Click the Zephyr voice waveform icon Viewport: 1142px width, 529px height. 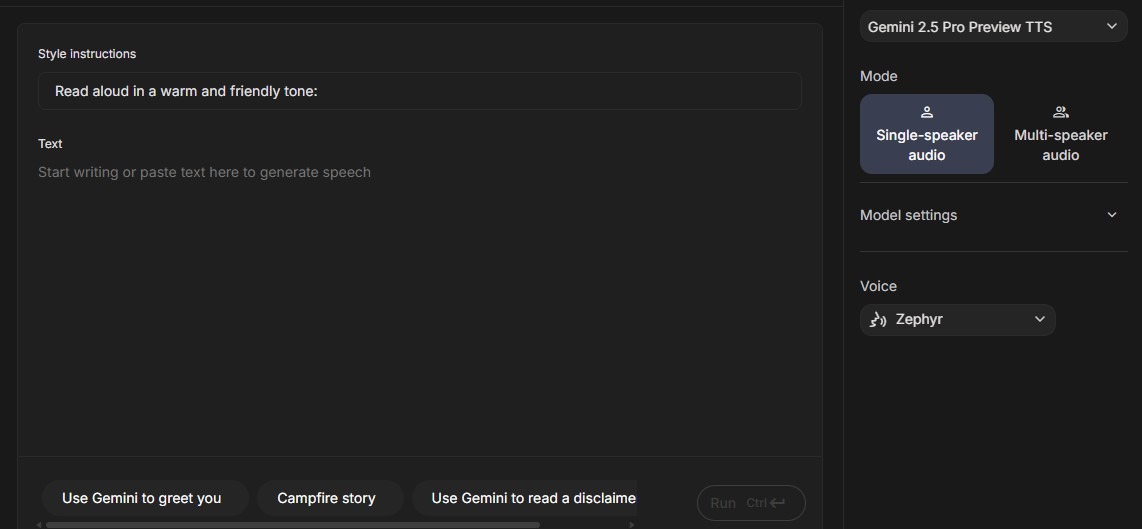tap(878, 320)
